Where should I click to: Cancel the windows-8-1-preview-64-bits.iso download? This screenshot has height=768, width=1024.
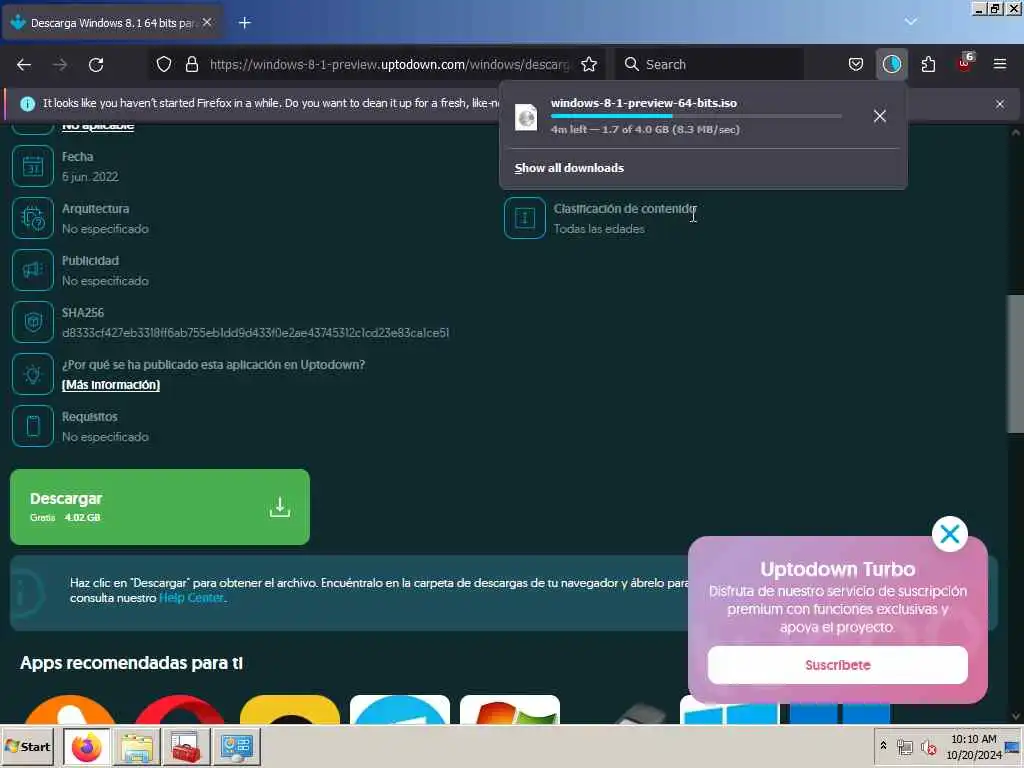click(880, 116)
